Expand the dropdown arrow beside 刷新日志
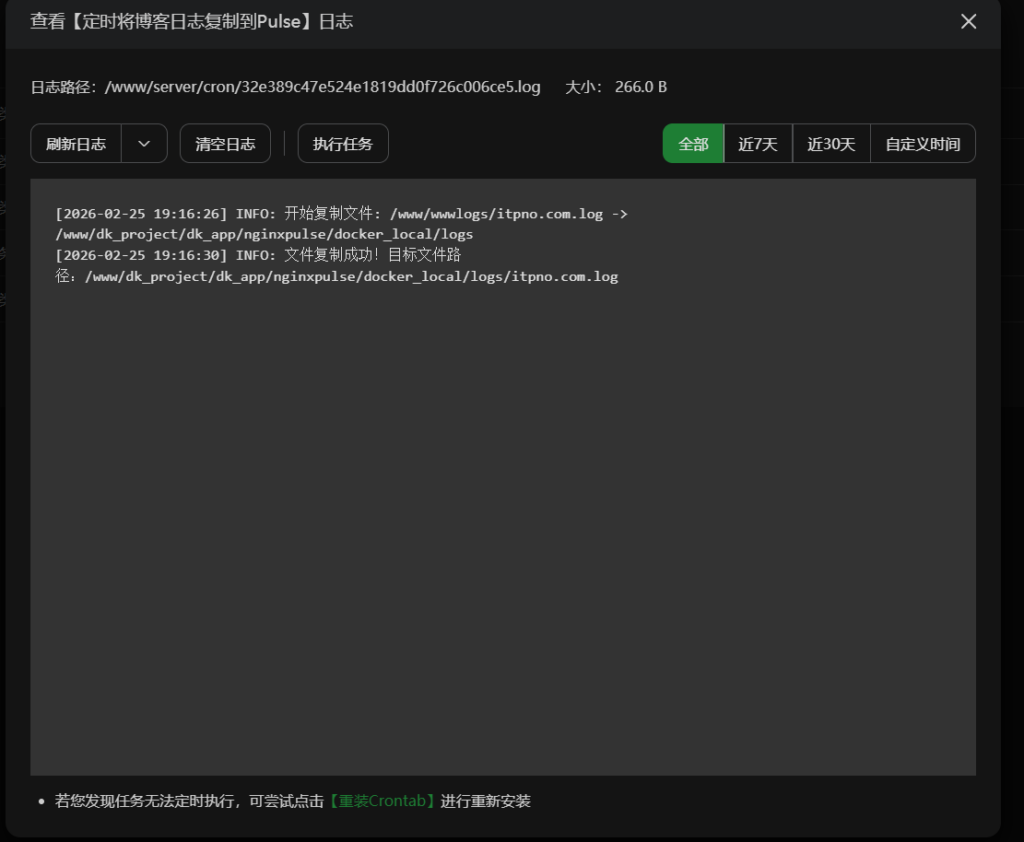The height and width of the screenshot is (842, 1024). click(x=144, y=144)
